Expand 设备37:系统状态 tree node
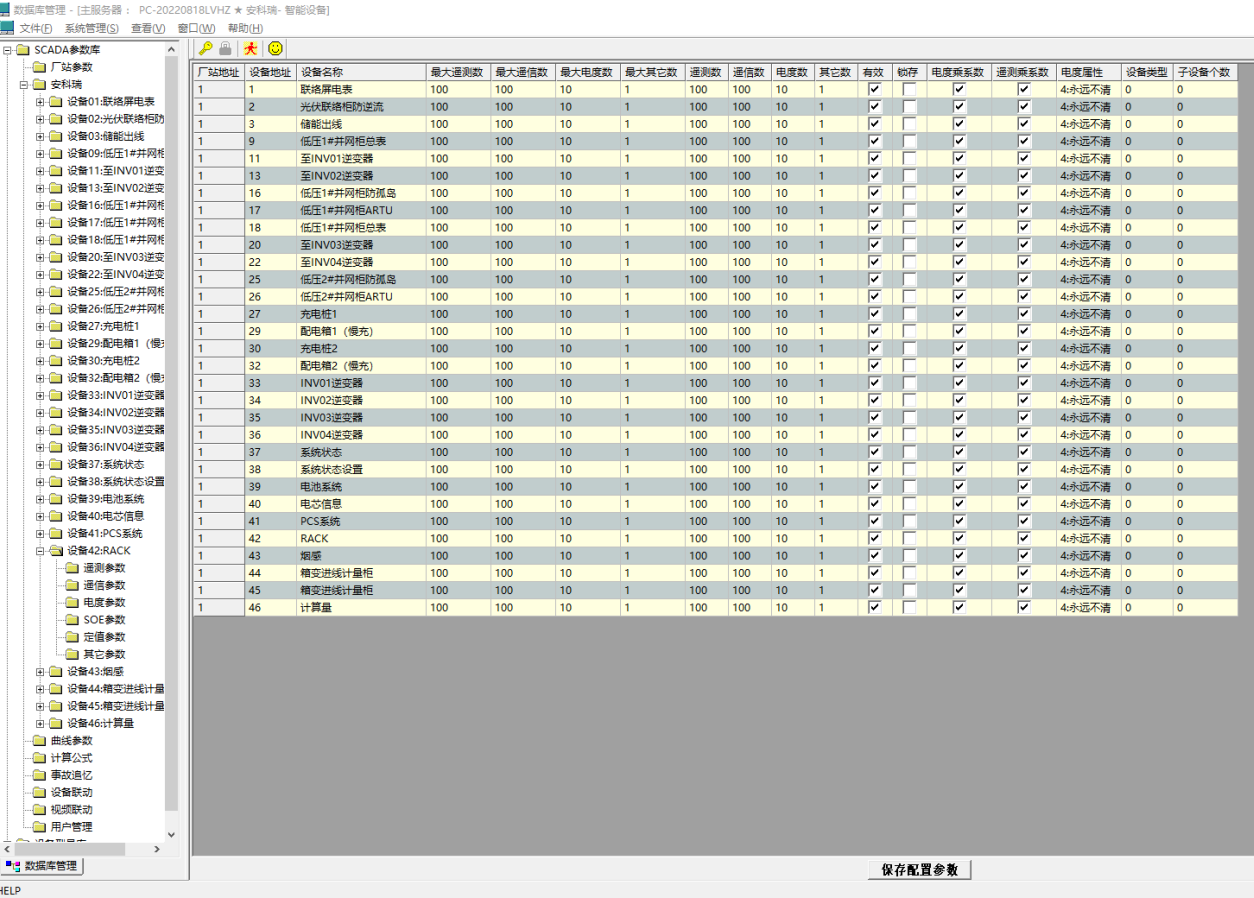The height and width of the screenshot is (898, 1254). point(40,465)
